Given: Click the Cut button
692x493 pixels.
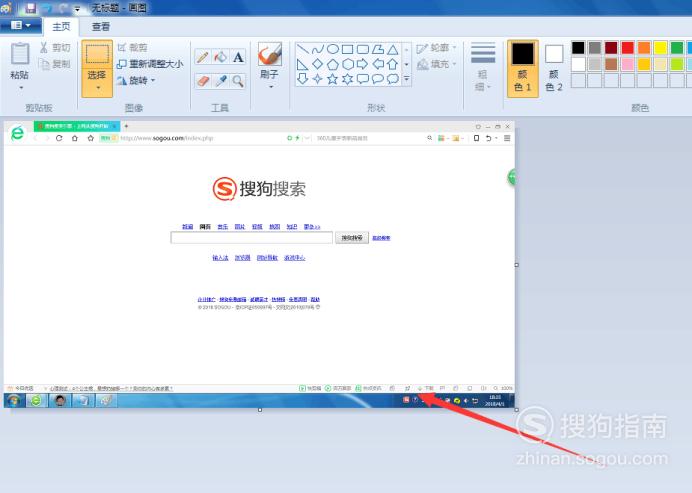Looking at the screenshot, I should pos(55,48).
